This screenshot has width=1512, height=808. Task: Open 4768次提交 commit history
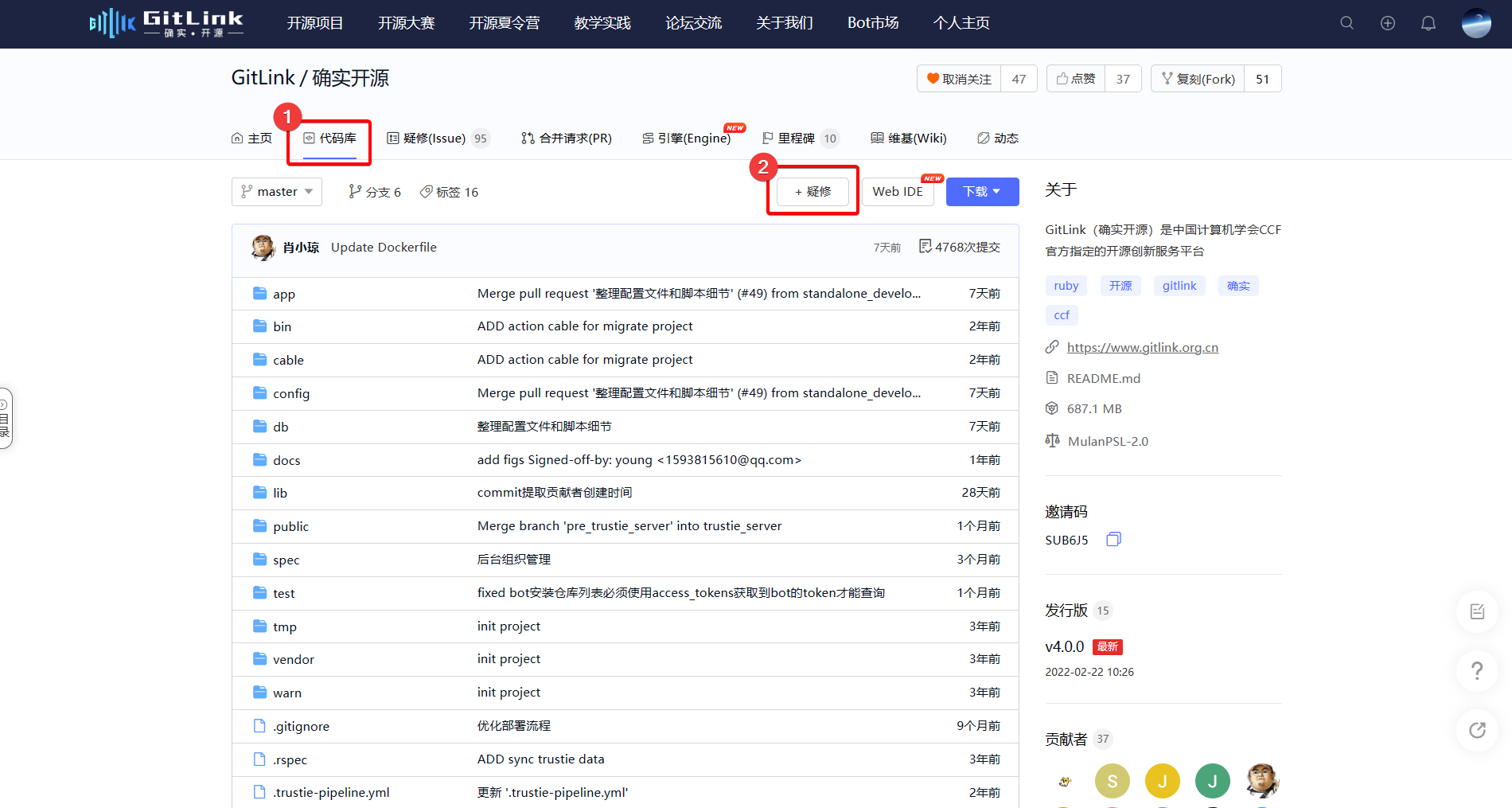960,247
